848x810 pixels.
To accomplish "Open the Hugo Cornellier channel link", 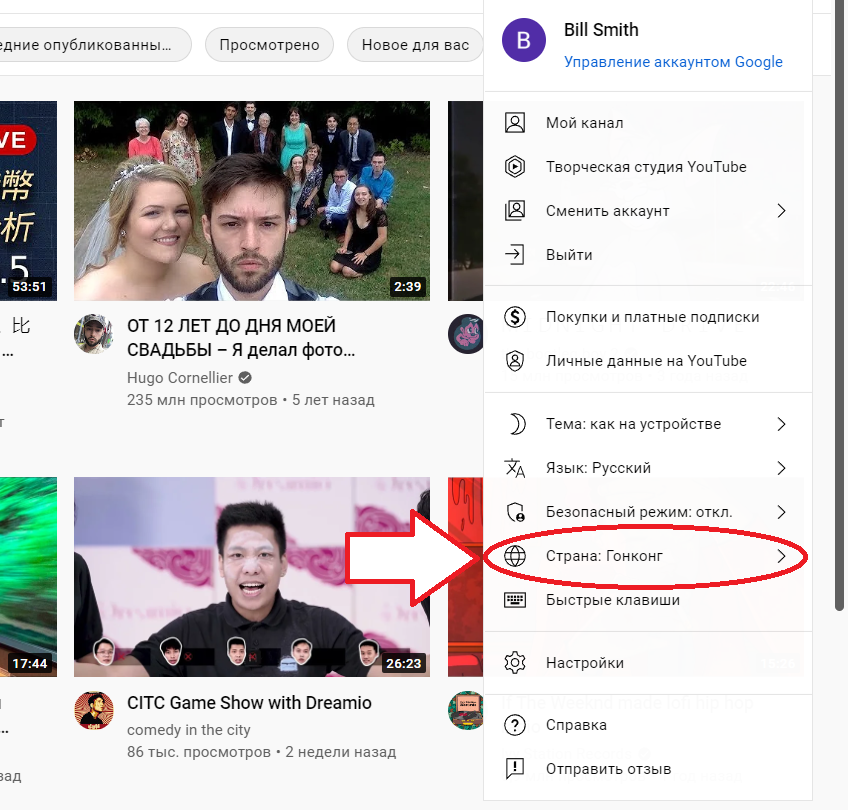I will (180, 378).
